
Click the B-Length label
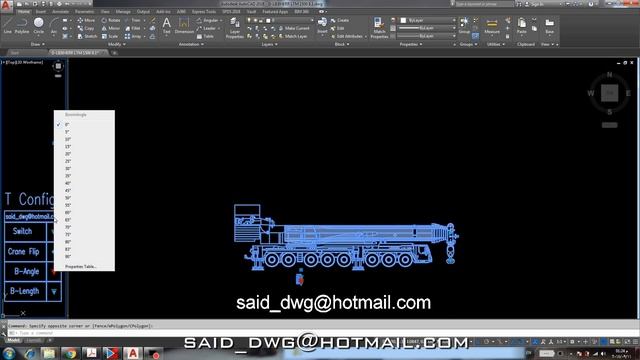24,291
